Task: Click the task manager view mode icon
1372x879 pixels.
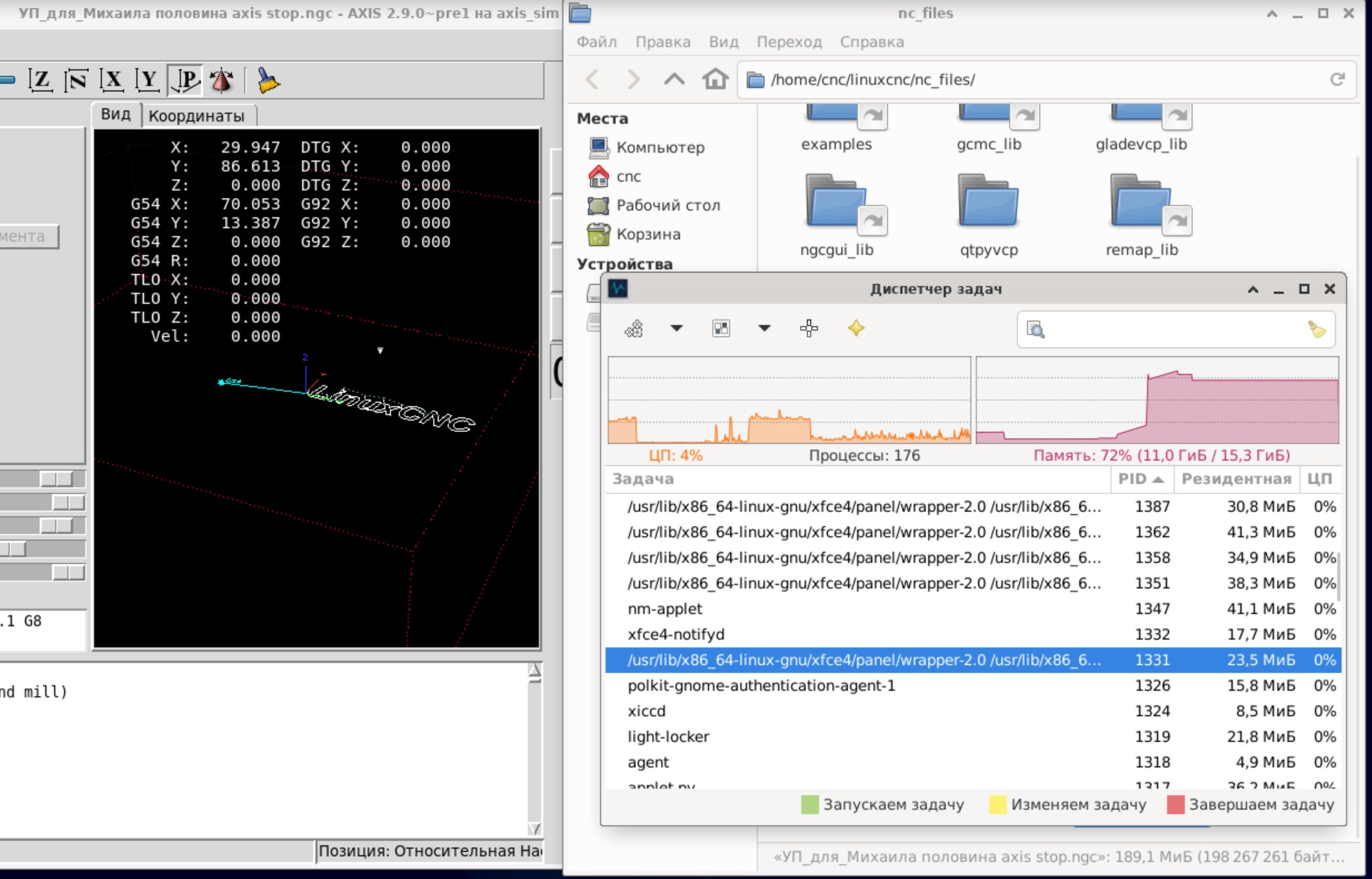Action: click(720, 328)
